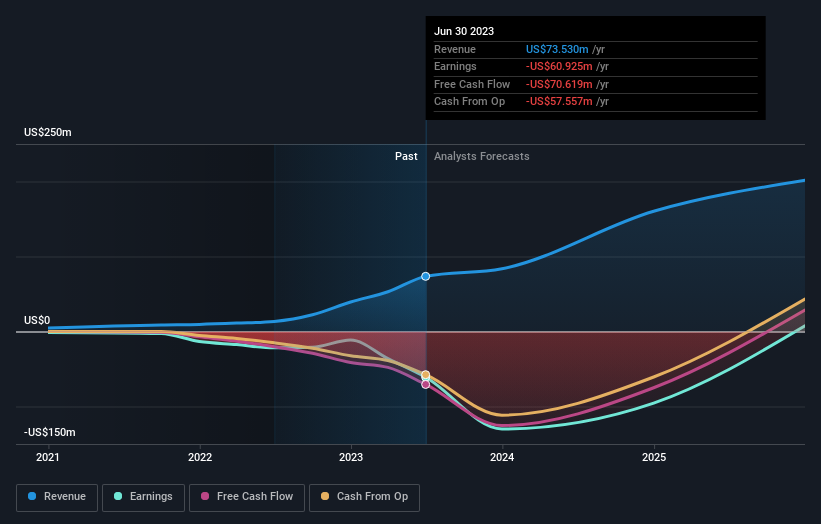Click the 2021 axis label

pos(48,458)
